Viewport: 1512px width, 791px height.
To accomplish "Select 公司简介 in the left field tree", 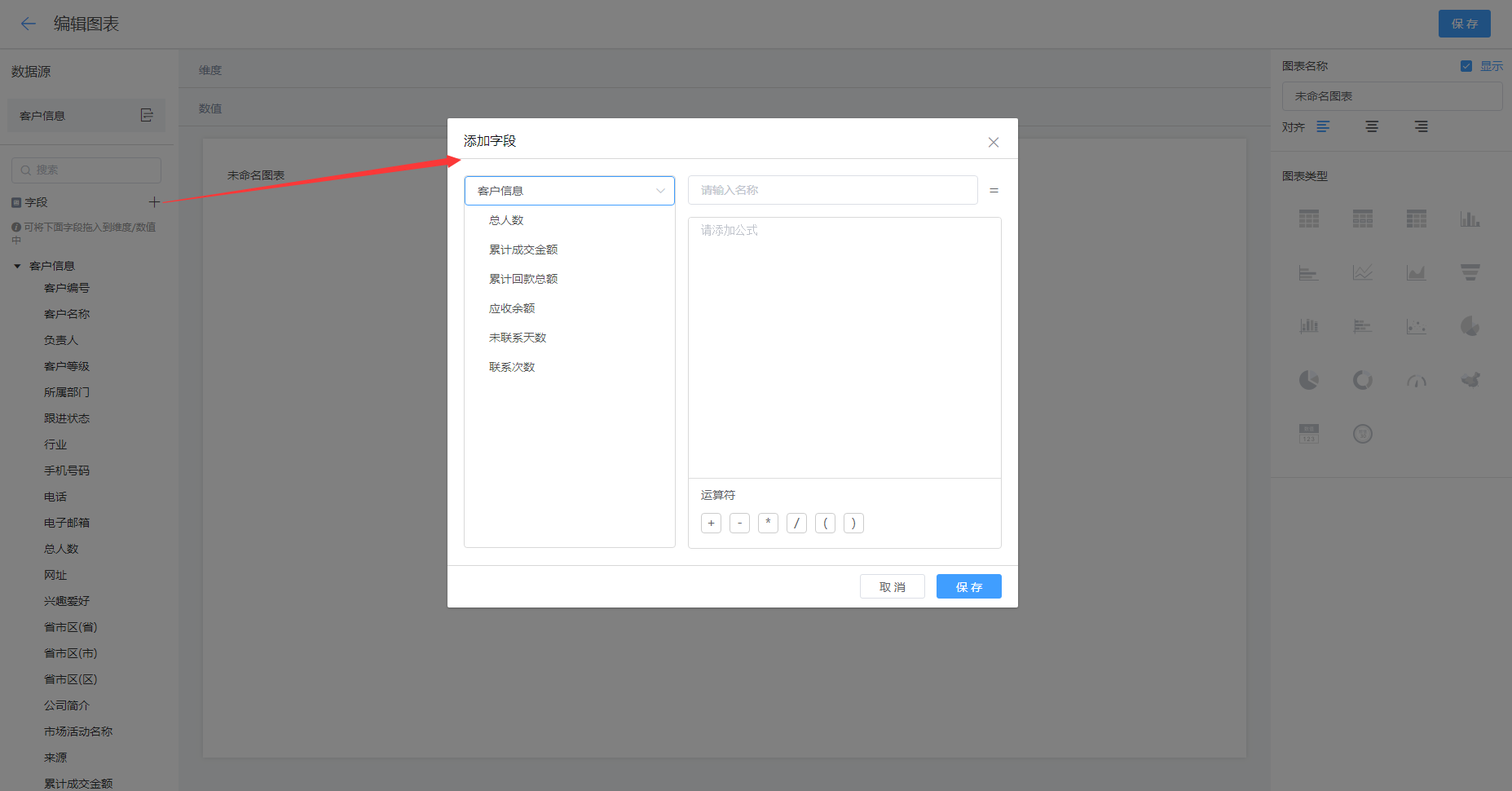I will click(x=67, y=705).
